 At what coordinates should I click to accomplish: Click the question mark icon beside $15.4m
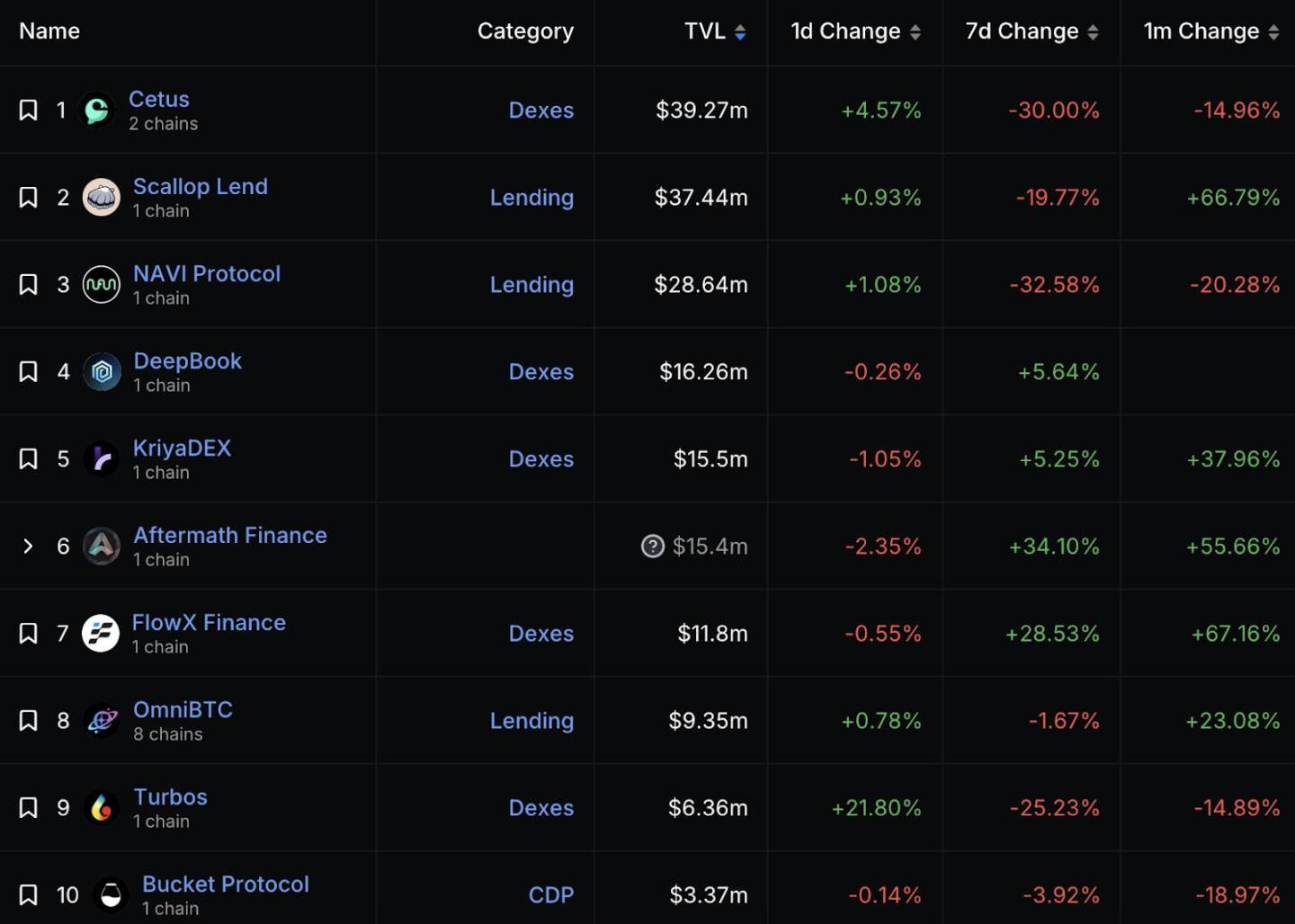652,546
